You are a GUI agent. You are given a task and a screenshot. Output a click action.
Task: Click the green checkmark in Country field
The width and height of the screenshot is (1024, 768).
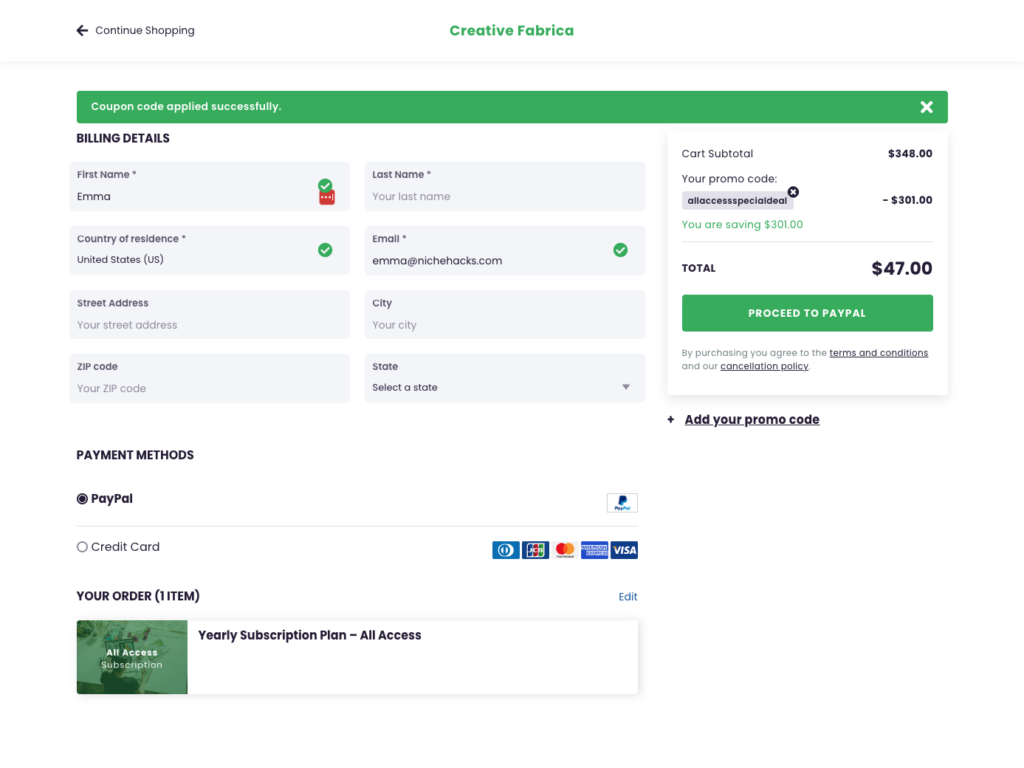[x=325, y=250]
